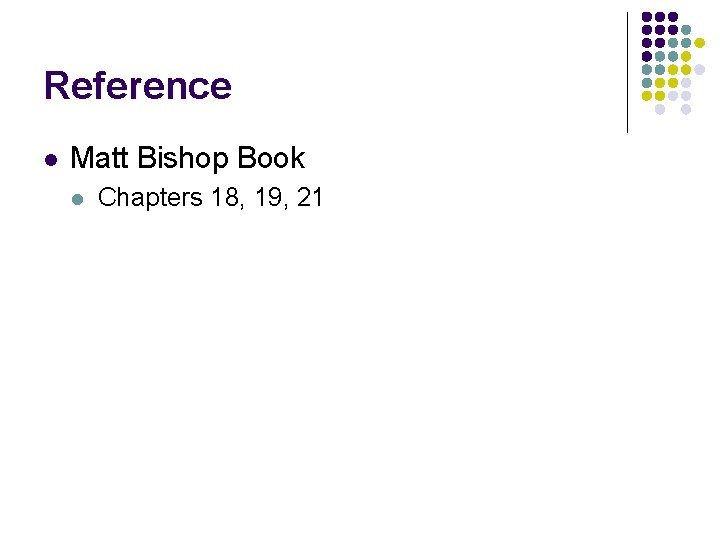Click the word "Book" in the first bullet
The height and width of the screenshot is (540, 720).
[271, 158]
